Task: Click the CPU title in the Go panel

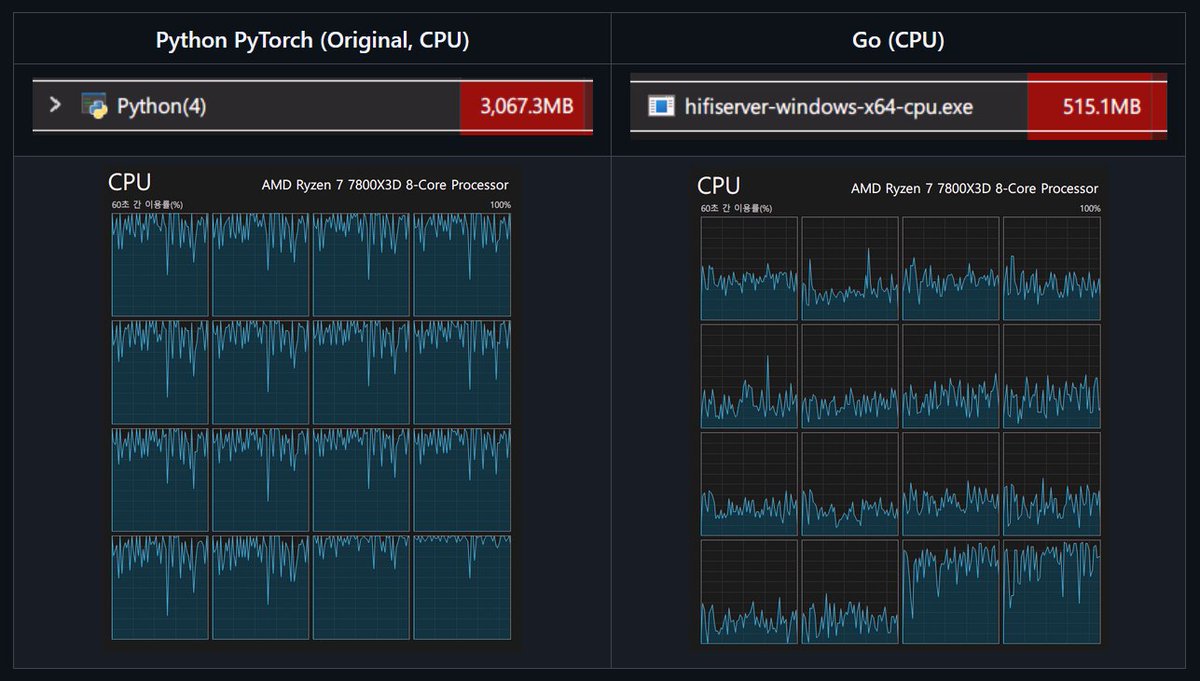Action: (718, 186)
